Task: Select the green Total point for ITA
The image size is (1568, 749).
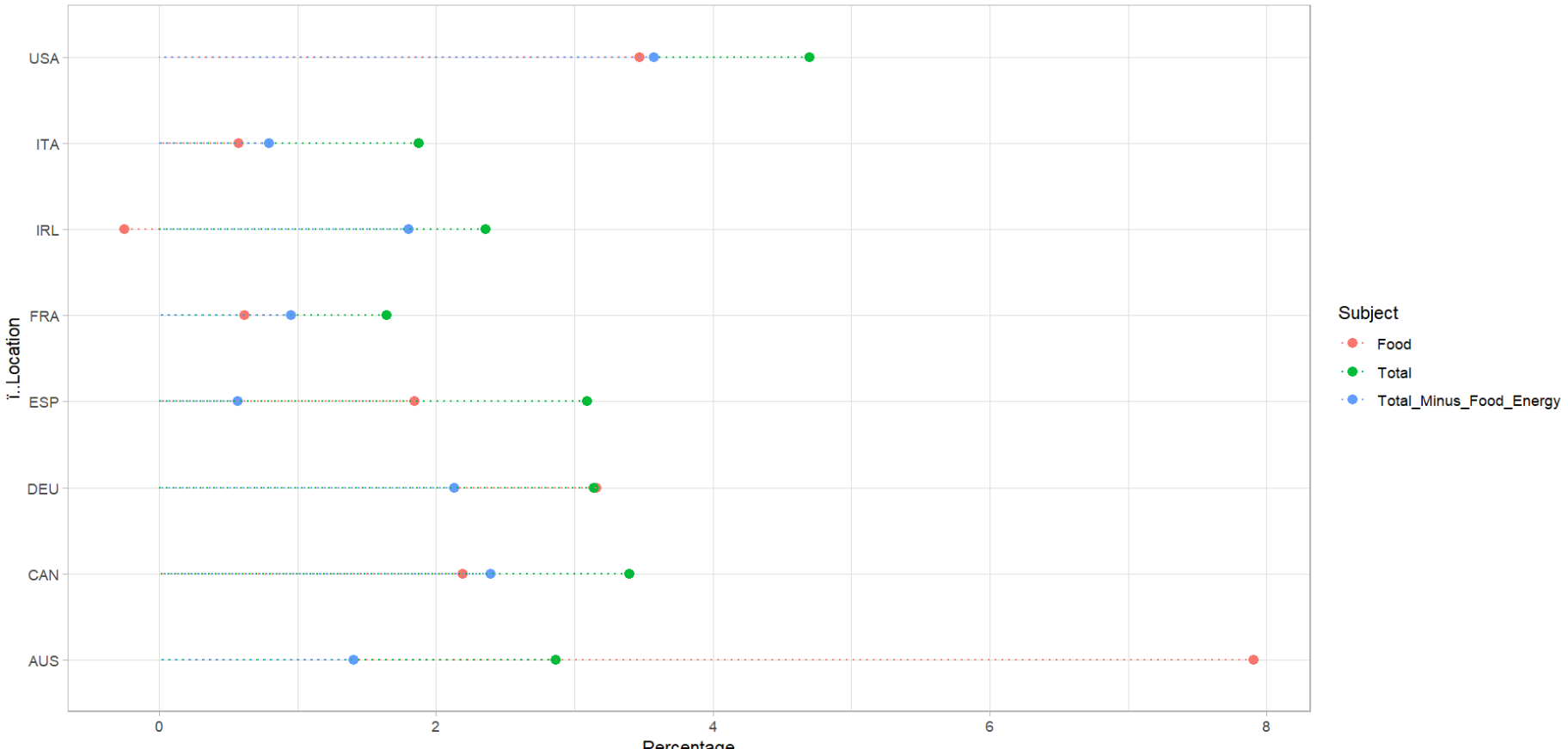Action: pos(419,144)
